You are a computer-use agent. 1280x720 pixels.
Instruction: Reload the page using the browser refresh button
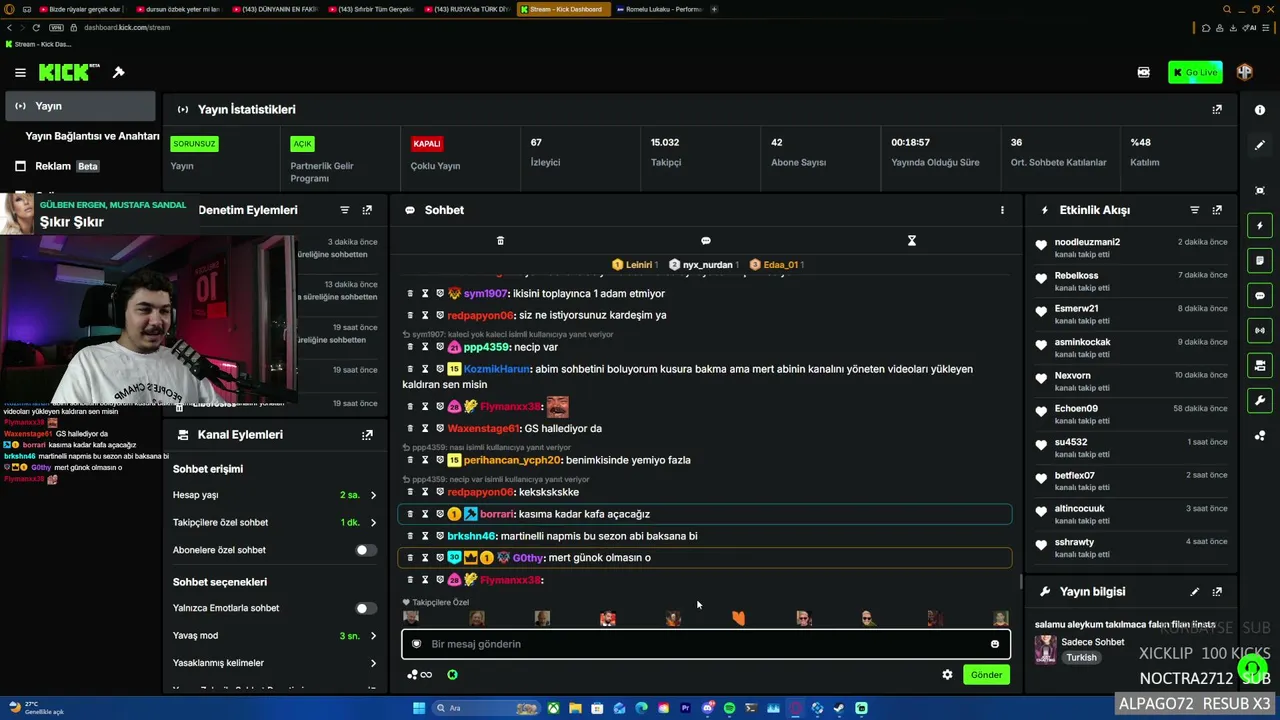36,27
